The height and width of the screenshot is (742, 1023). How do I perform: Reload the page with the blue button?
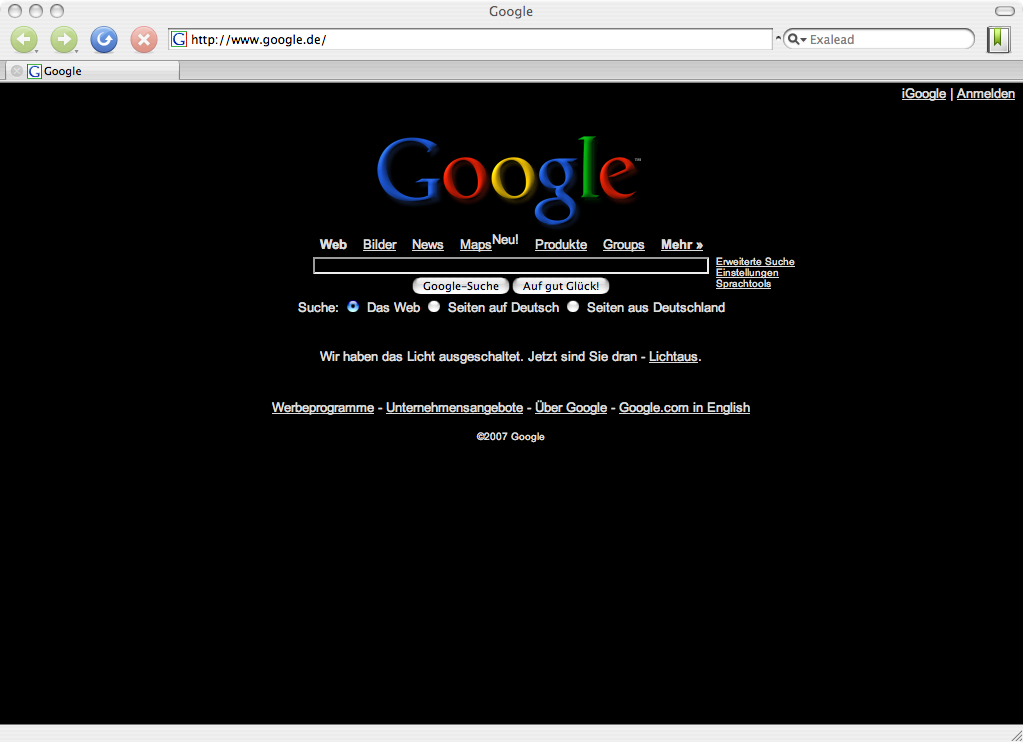click(104, 40)
